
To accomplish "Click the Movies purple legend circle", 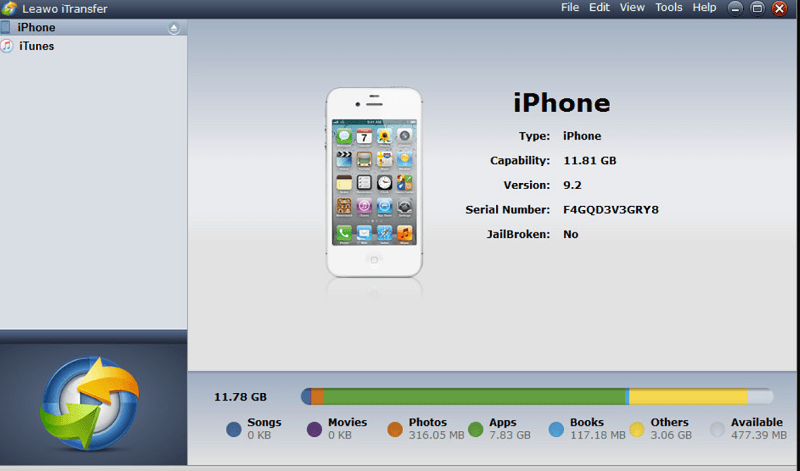I will [315, 429].
